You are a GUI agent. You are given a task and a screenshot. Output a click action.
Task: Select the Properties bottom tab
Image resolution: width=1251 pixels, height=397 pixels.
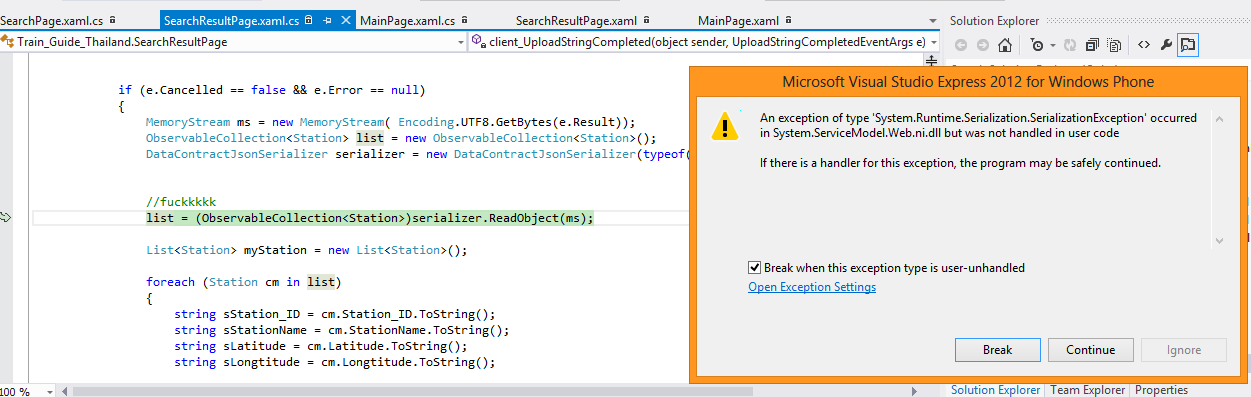[1161, 390]
